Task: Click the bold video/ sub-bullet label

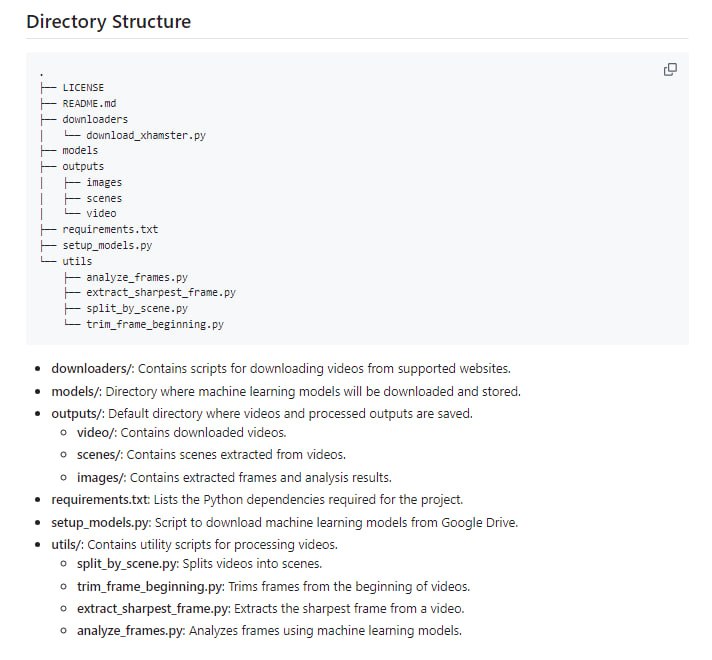Action: point(98,433)
